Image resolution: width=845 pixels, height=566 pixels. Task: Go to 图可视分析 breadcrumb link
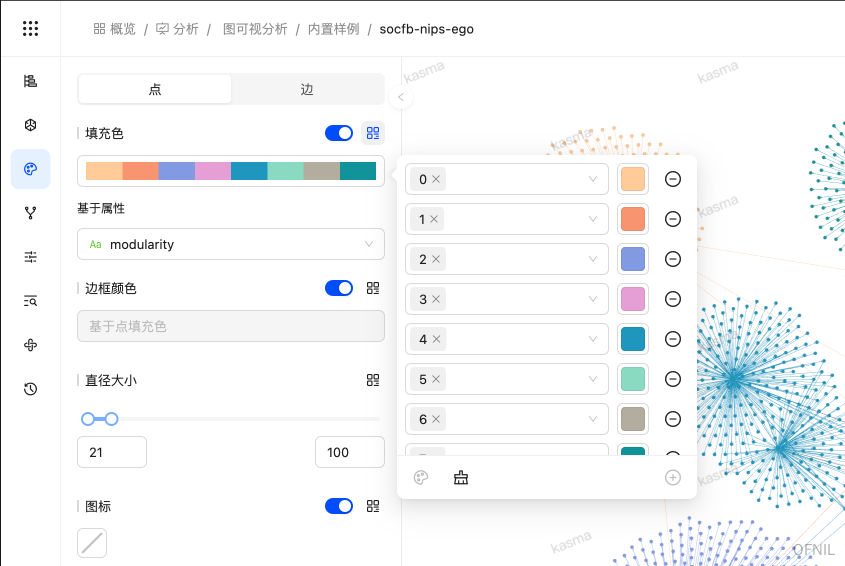[255, 29]
